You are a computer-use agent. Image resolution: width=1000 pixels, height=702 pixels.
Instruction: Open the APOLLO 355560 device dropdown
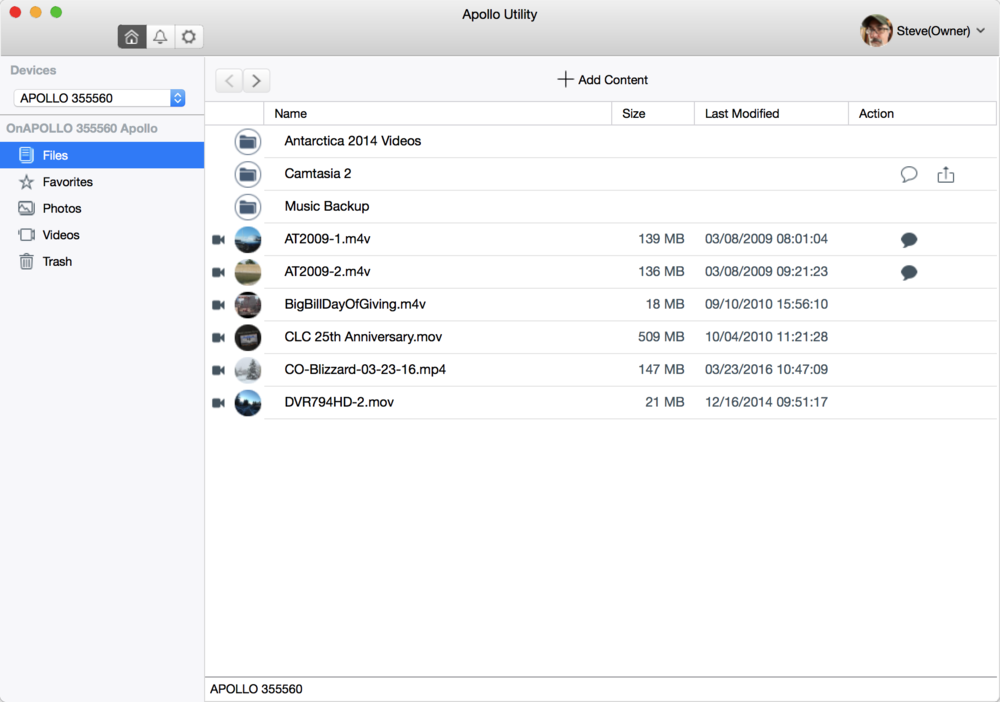99,98
